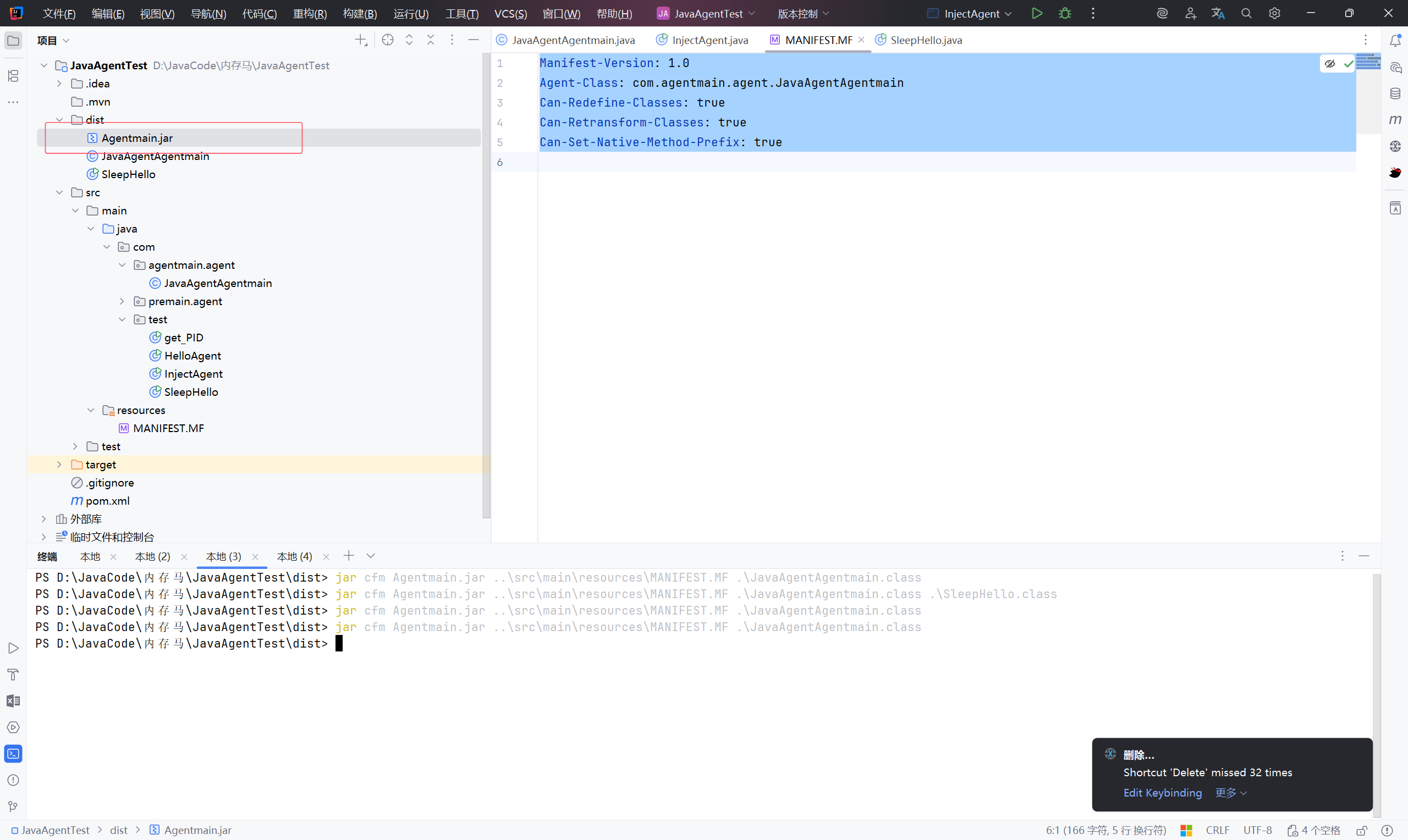The height and width of the screenshot is (840, 1408).
Task: Click the Search Everywhere magnifier
Action: tap(1246, 14)
